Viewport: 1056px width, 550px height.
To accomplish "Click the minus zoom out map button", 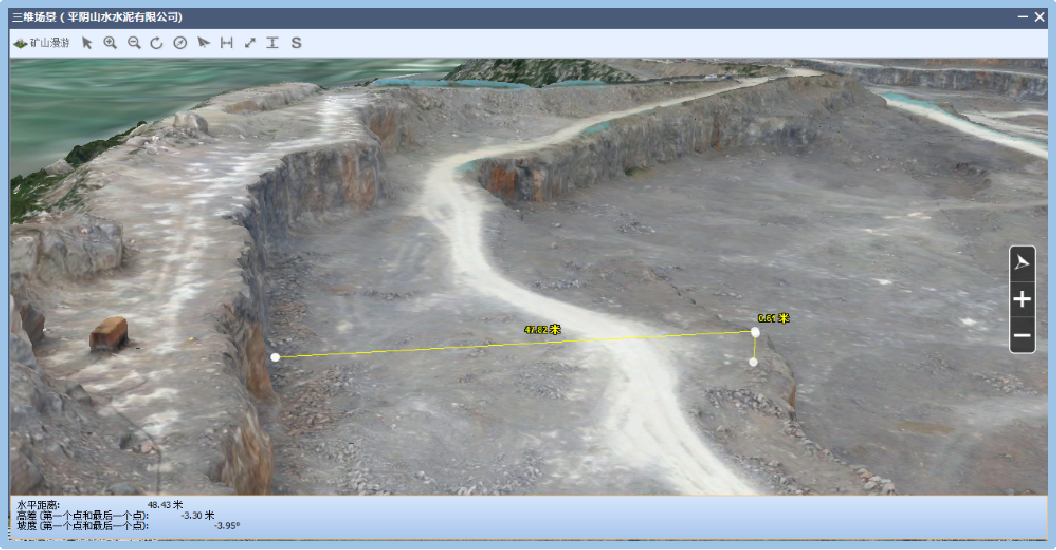I will [1022, 335].
